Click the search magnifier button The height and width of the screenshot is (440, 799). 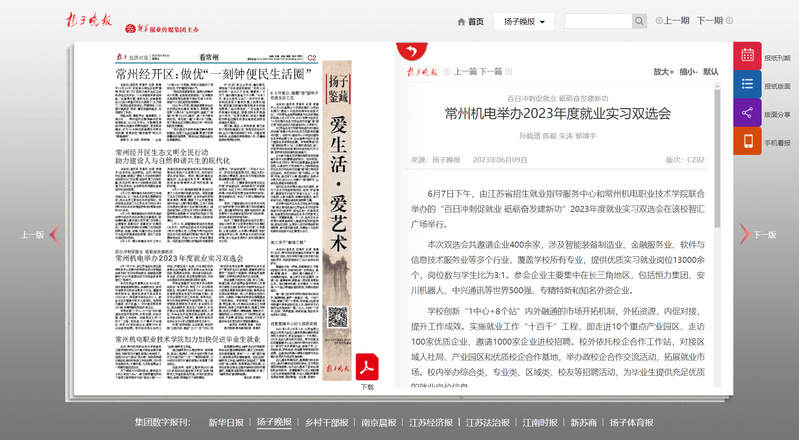coord(639,21)
